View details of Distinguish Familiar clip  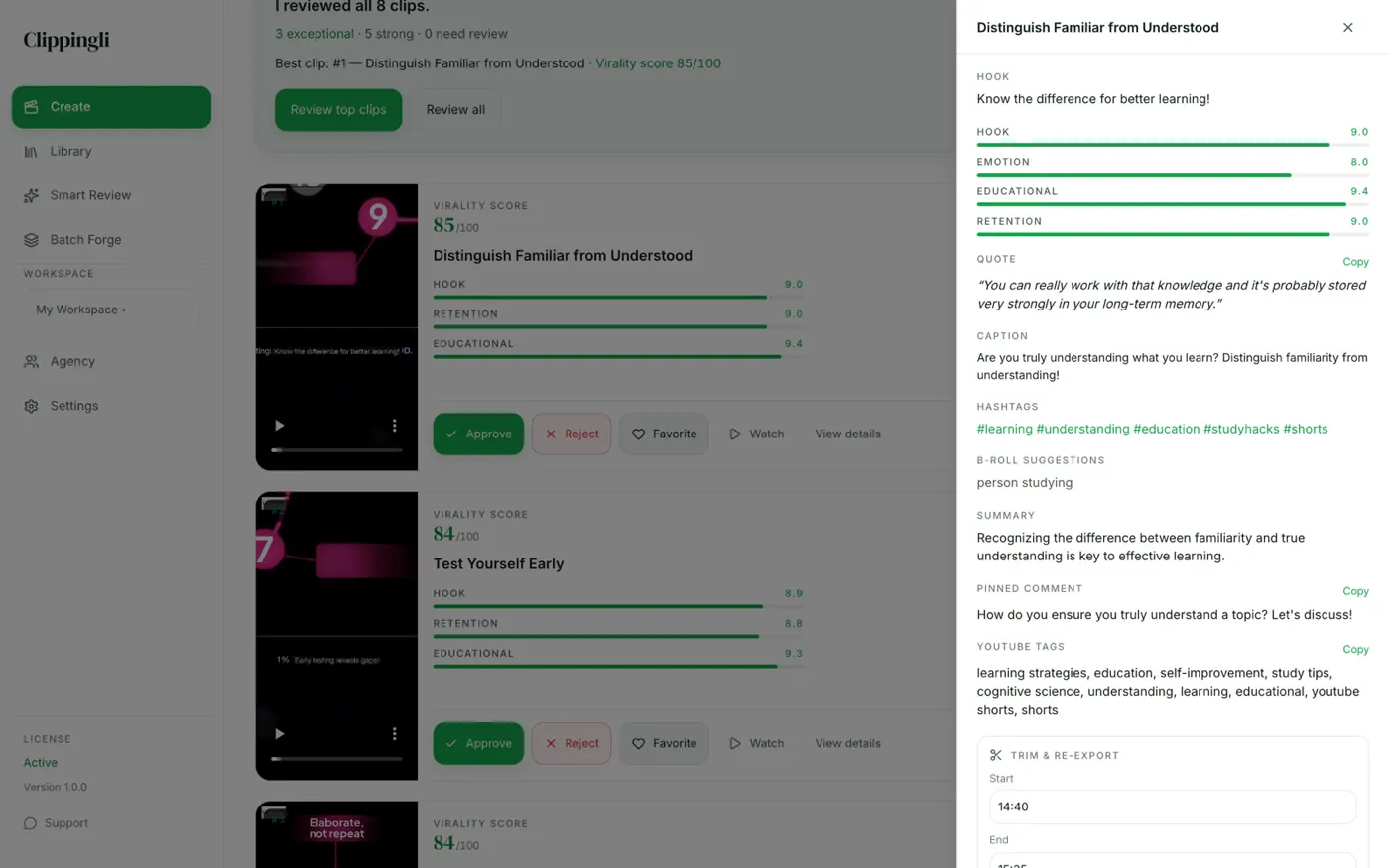point(848,434)
